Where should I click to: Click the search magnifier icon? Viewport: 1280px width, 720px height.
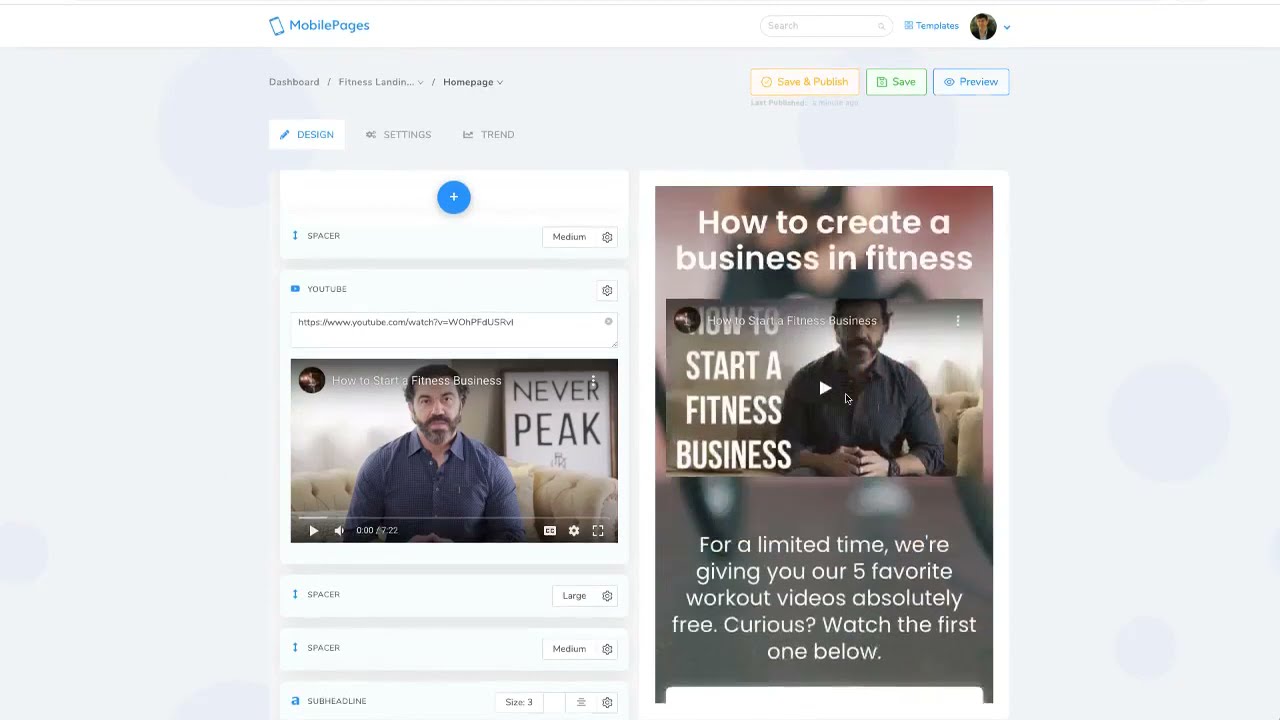click(x=881, y=26)
